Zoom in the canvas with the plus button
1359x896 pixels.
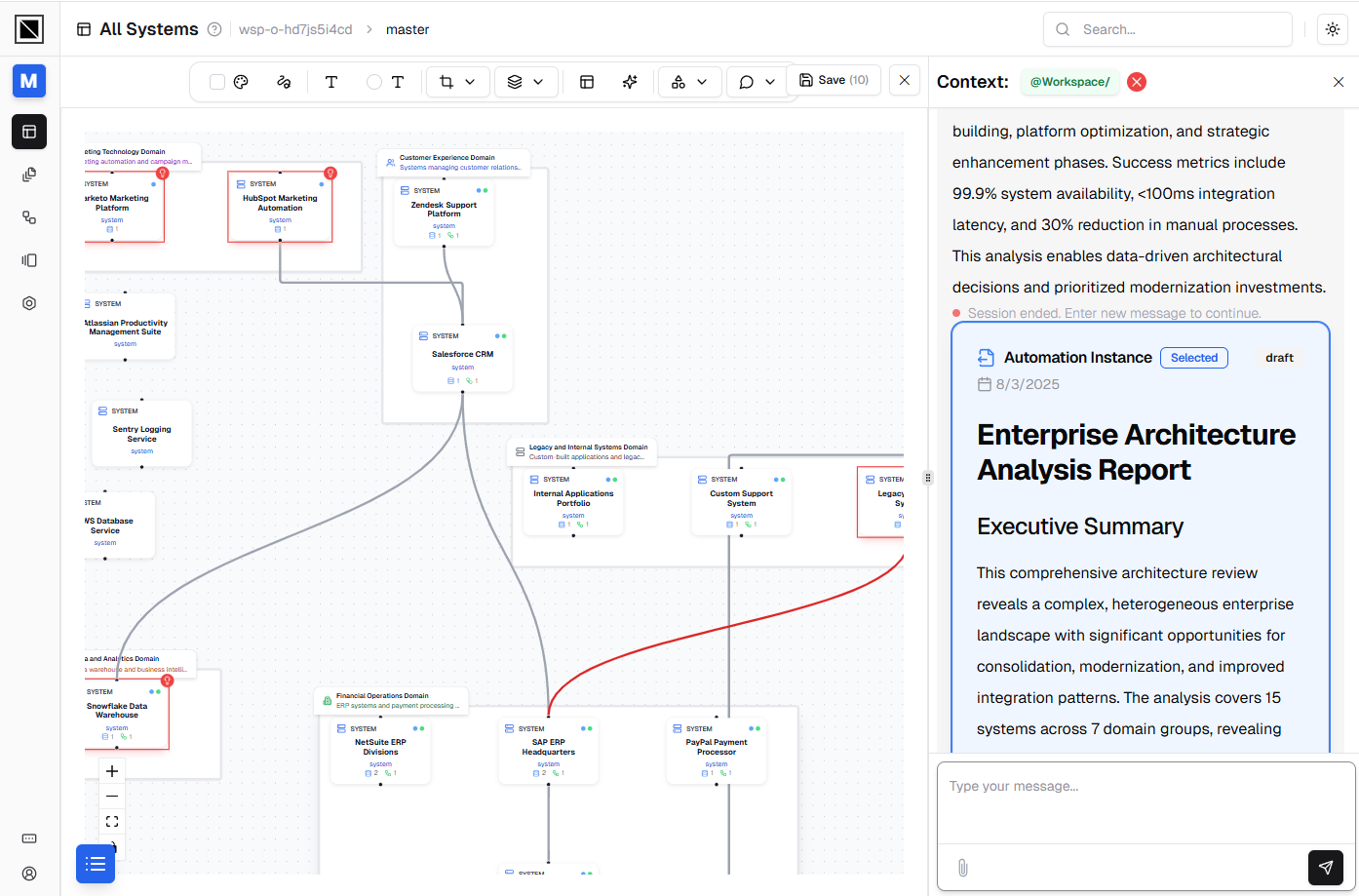coord(112,771)
